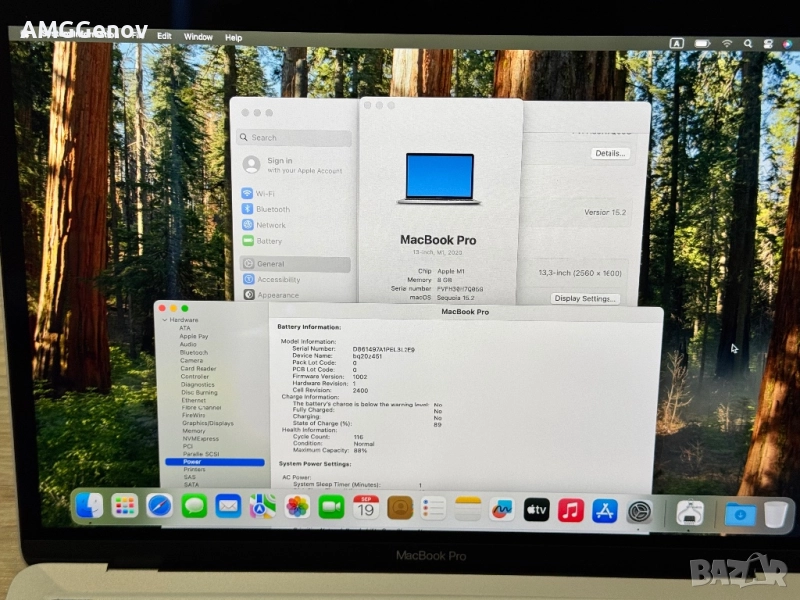
Task: Launch FaceTime from the Dock
Action: pyautogui.click(x=331, y=507)
